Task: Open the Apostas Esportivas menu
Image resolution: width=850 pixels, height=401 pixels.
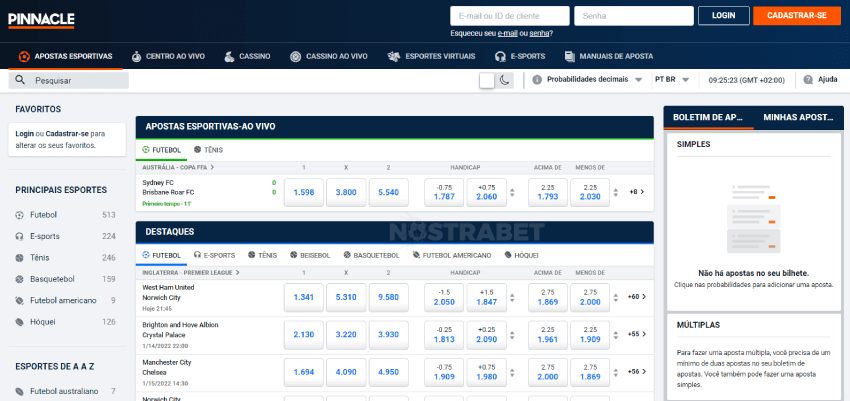Action: click(66, 56)
